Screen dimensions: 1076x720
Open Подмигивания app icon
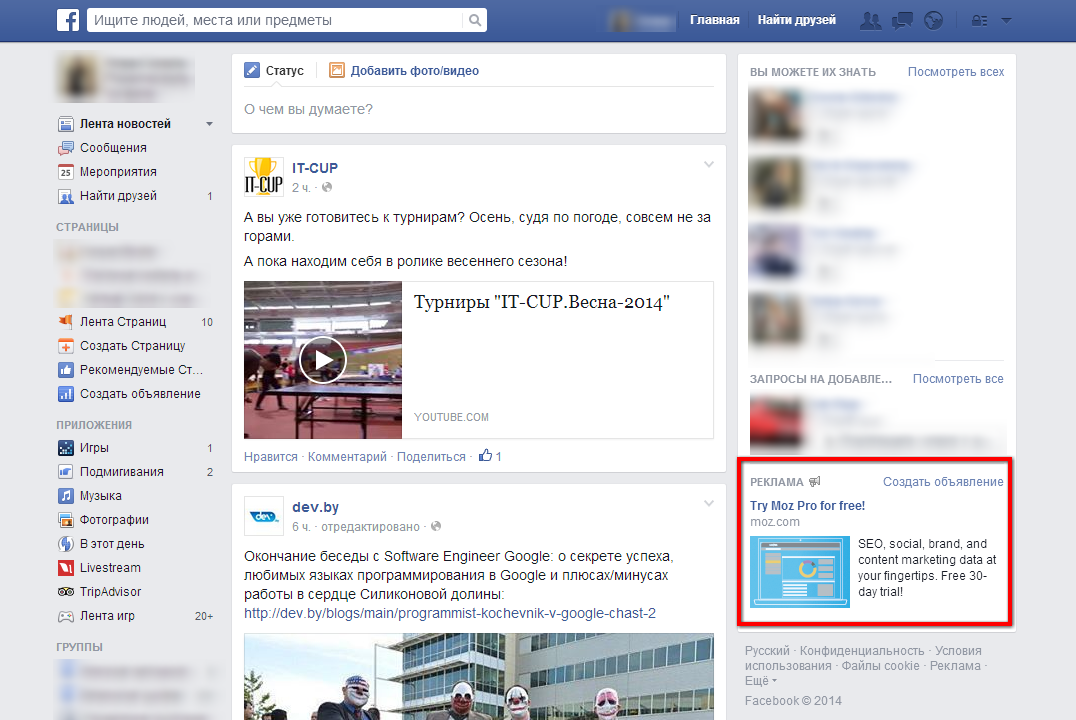(66, 472)
